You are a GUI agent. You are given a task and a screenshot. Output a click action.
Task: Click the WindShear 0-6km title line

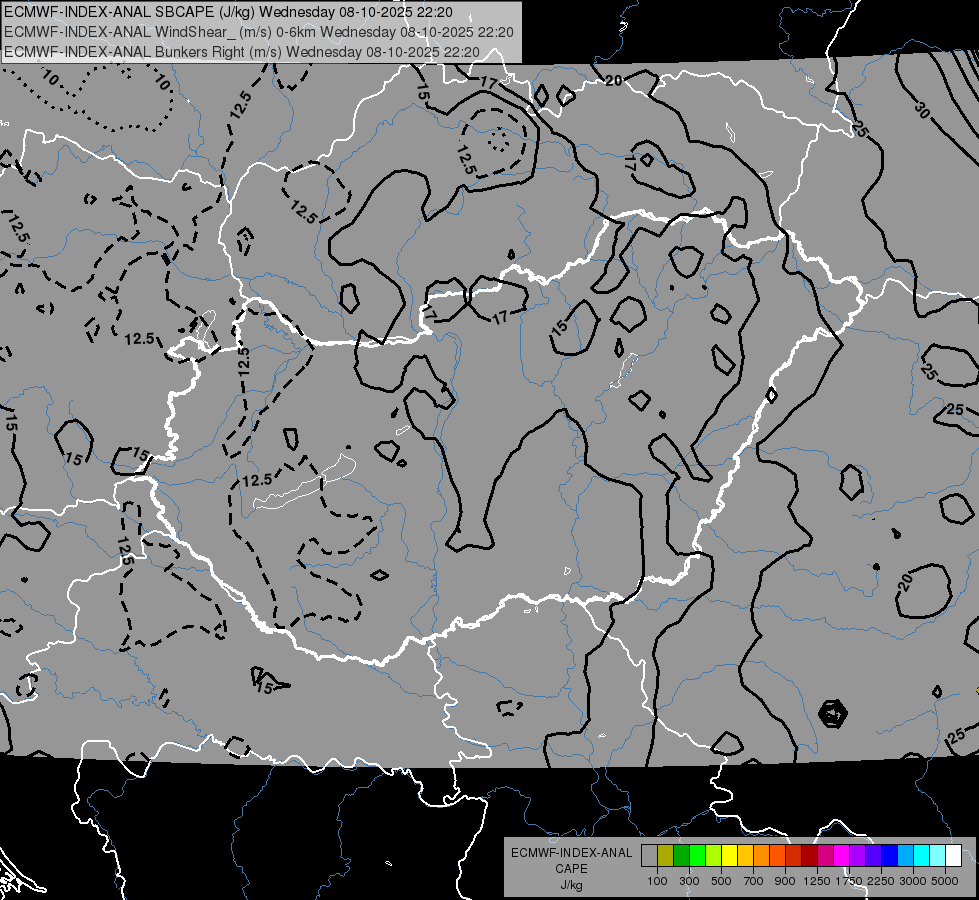click(258, 32)
